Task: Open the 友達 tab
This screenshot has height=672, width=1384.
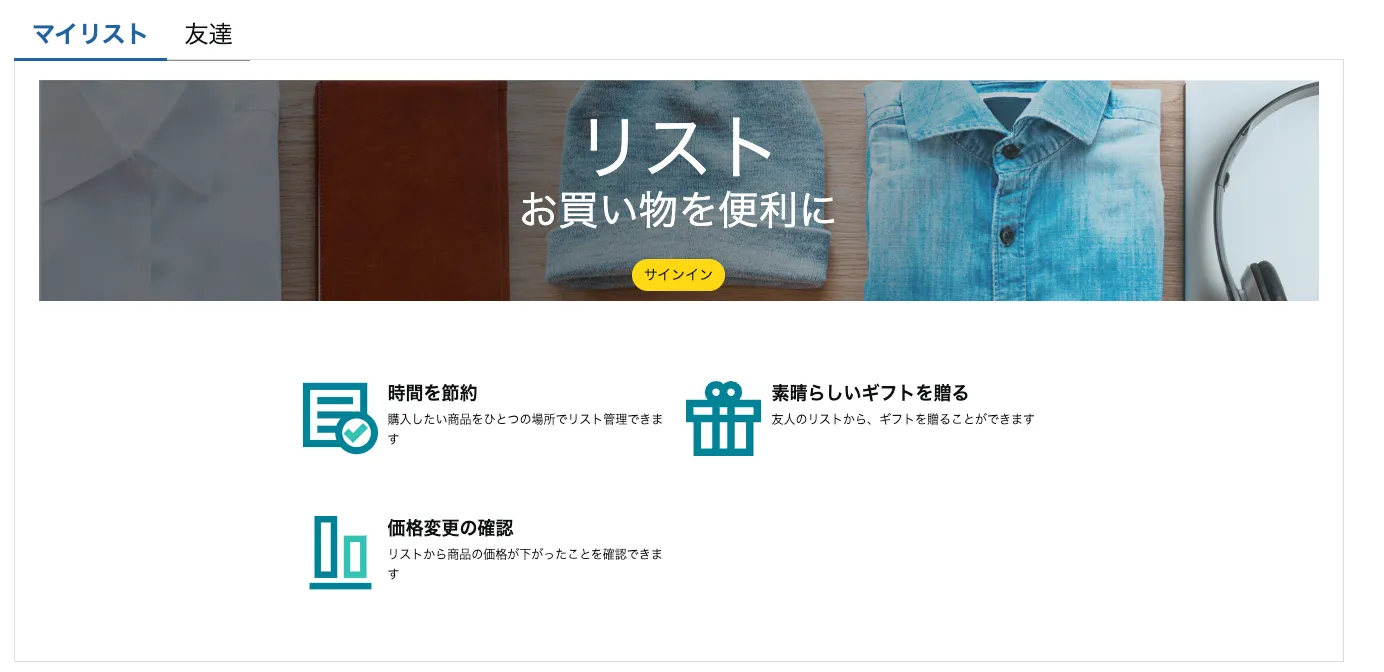Action: pyautogui.click(x=208, y=34)
